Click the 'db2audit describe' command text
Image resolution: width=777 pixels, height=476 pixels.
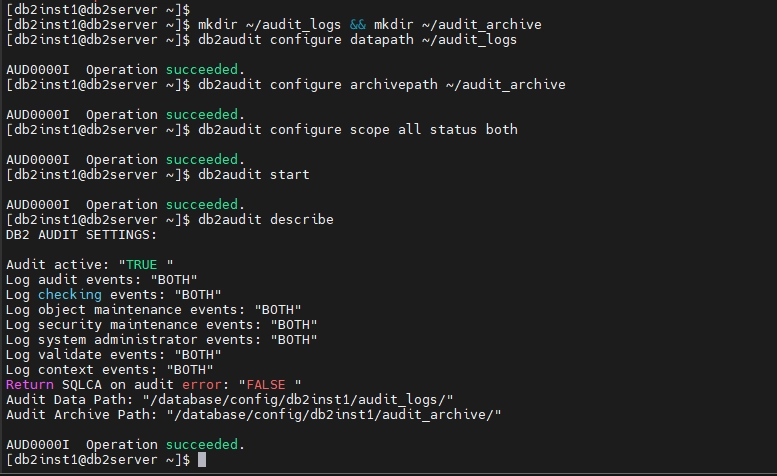point(266,220)
